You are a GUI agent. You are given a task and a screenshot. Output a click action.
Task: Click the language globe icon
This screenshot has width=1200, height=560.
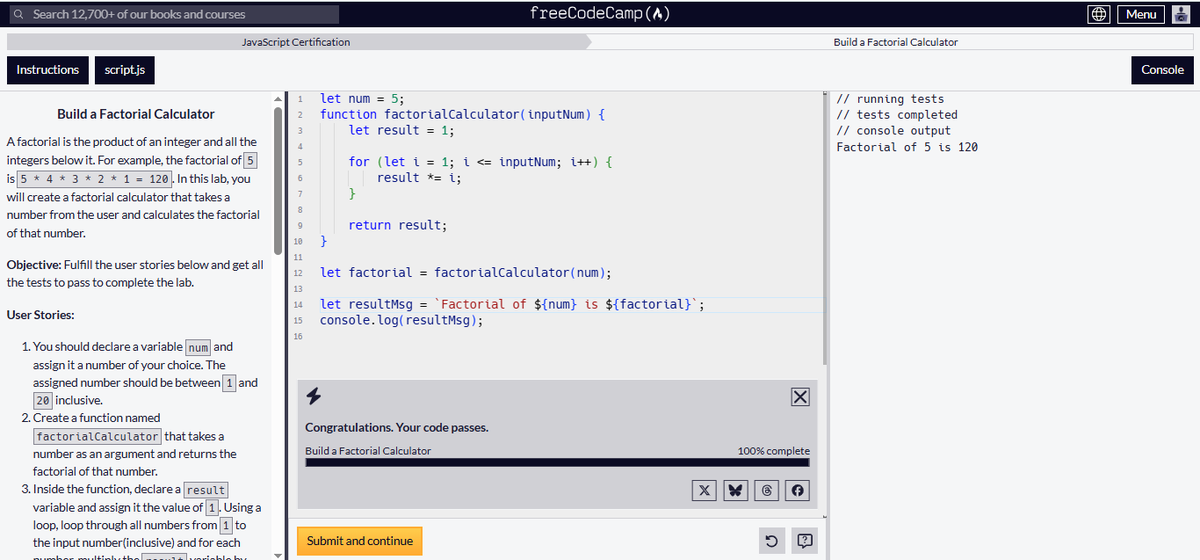(1098, 14)
